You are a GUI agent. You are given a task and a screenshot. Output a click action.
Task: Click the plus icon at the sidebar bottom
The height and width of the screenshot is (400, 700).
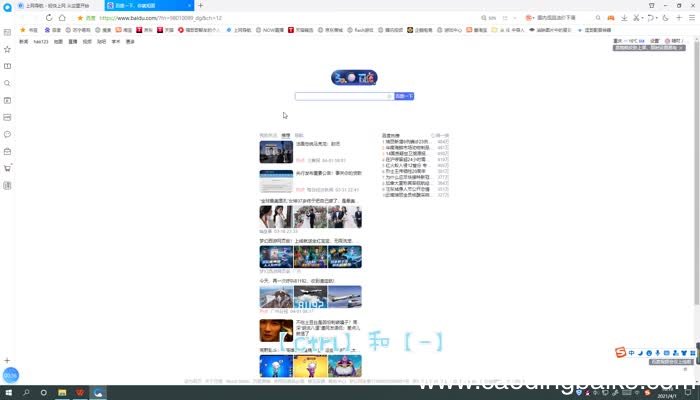click(7, 360)
